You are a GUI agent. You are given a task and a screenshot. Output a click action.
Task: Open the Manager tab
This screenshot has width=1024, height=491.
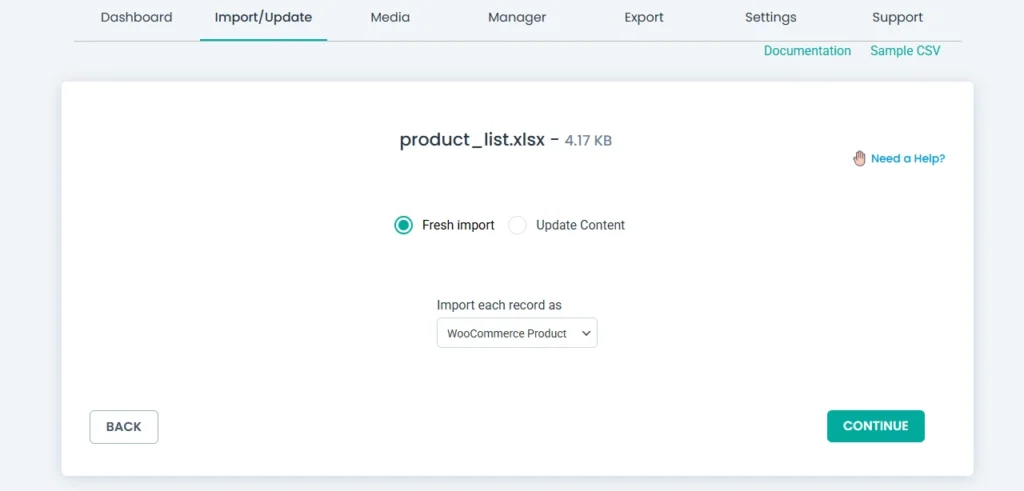517,17
